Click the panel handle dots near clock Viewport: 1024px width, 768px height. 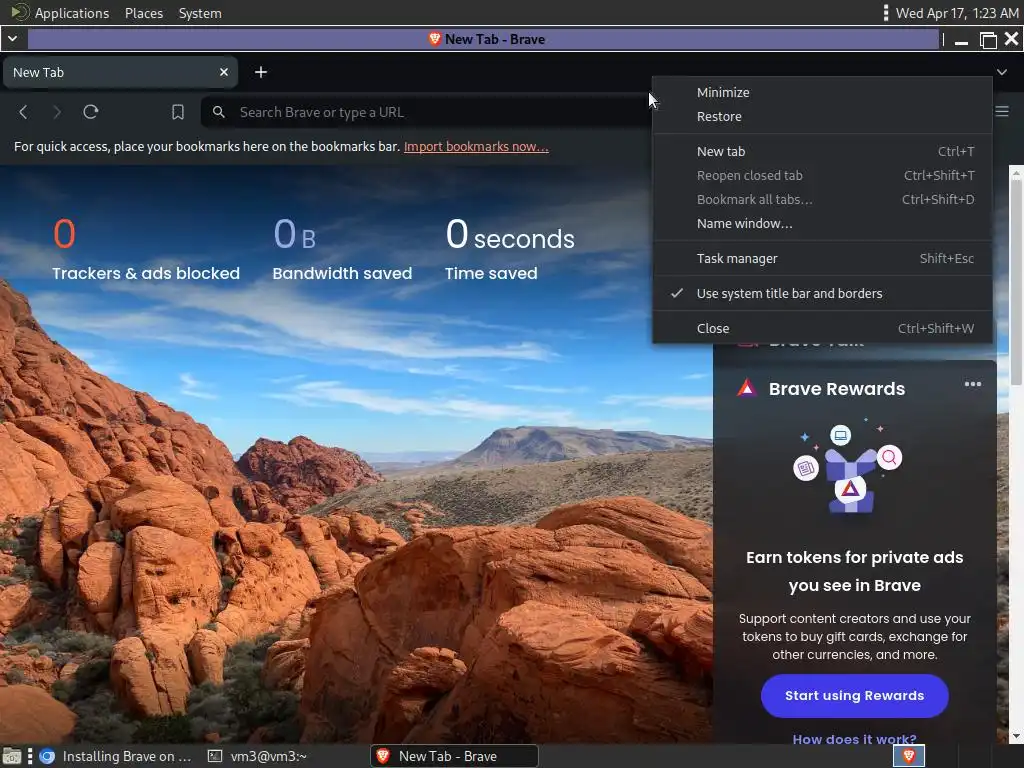pyautogui.click(x=886, y=13)
